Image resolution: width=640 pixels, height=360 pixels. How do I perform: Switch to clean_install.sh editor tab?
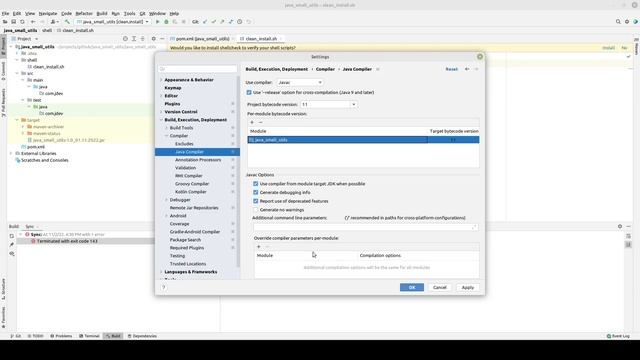point(261,39)
